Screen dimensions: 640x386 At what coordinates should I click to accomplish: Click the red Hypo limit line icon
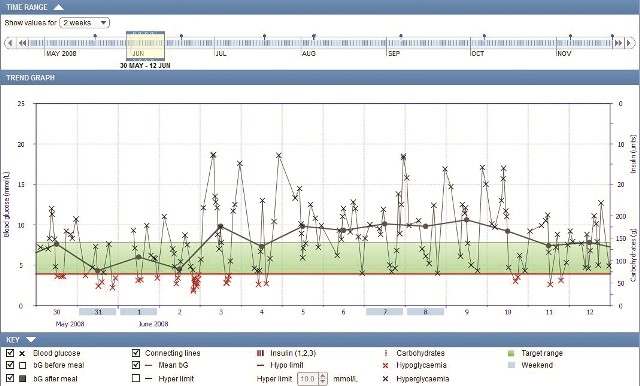coord(260,365)
